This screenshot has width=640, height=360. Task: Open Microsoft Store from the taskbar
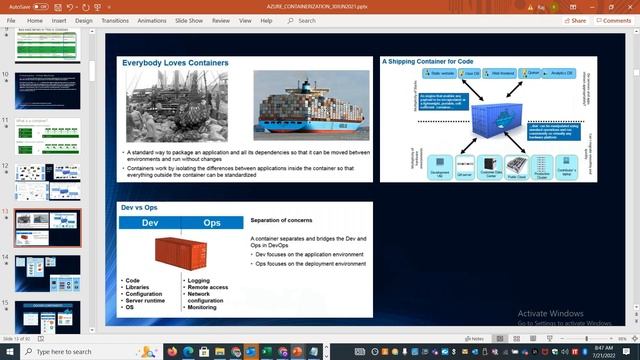[x=204, y=351]
